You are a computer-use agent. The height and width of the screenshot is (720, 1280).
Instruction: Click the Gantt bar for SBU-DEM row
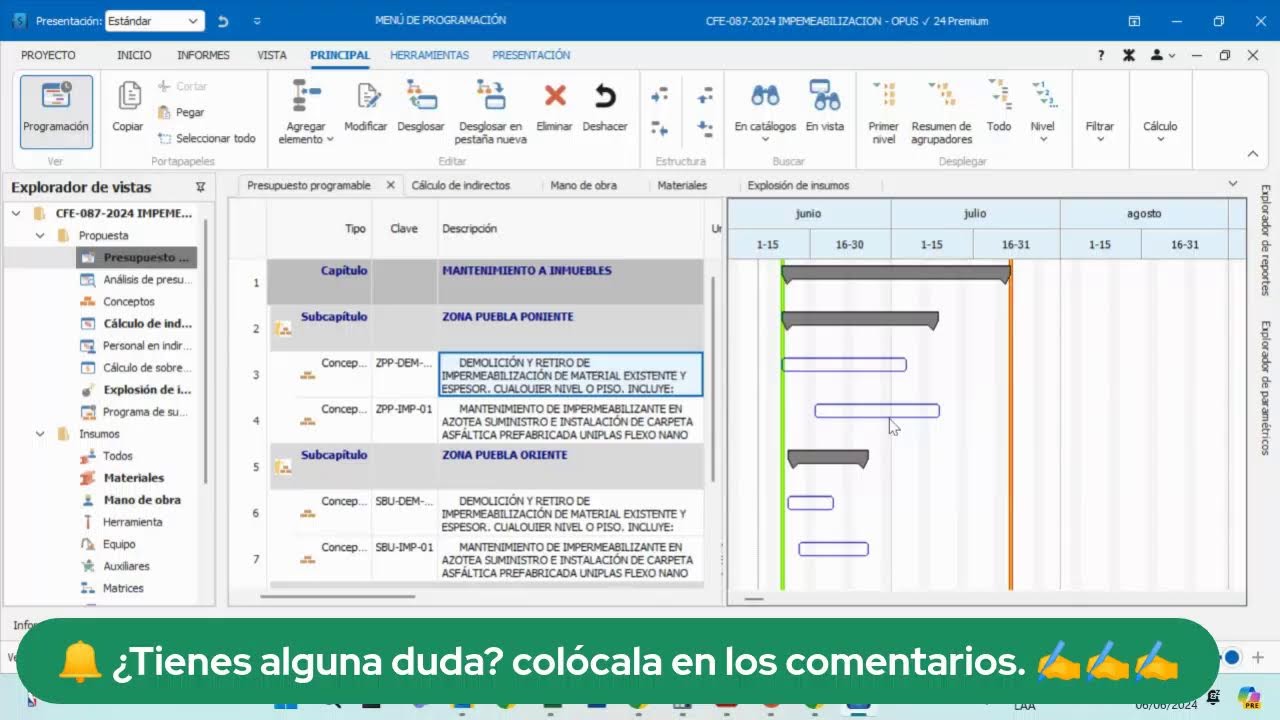coord(810,503)
